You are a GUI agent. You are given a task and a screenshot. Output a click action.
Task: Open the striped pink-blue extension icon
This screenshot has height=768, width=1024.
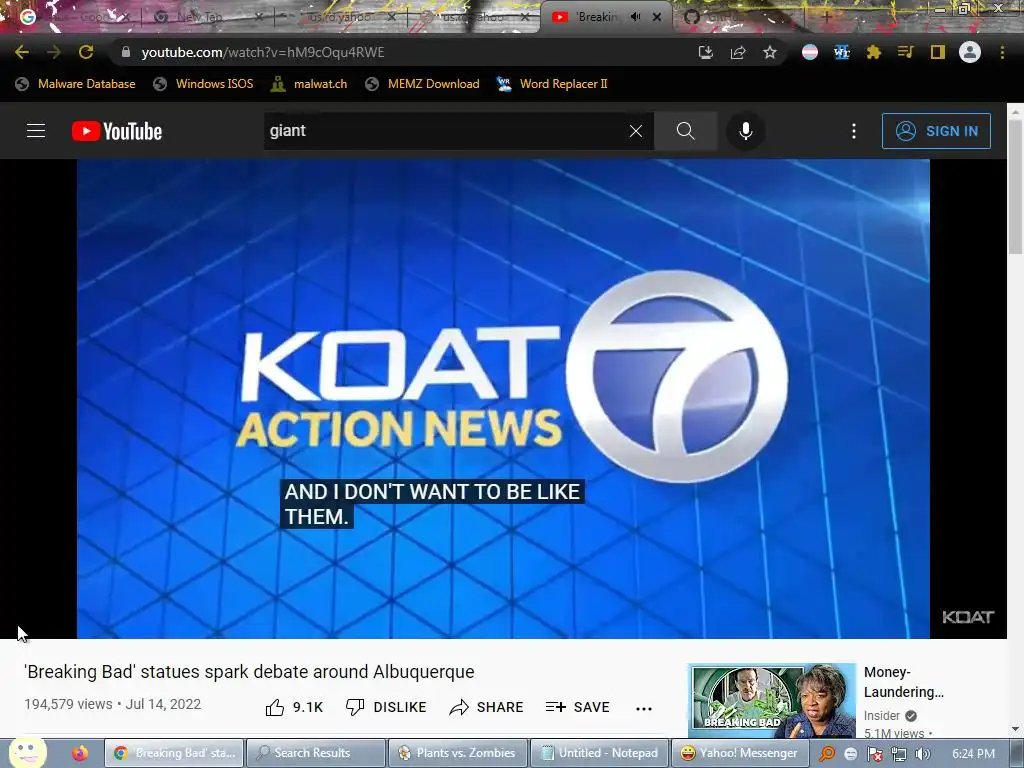[810, 52]
